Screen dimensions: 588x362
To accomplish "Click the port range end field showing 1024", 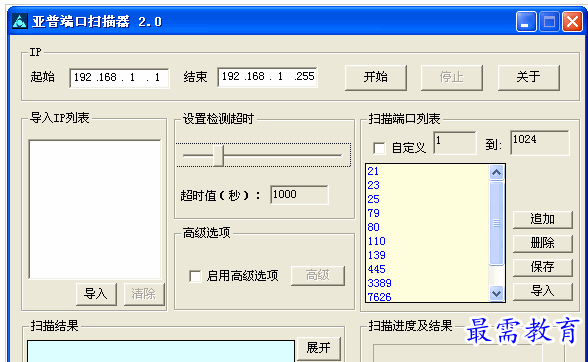I will [540, 143].
